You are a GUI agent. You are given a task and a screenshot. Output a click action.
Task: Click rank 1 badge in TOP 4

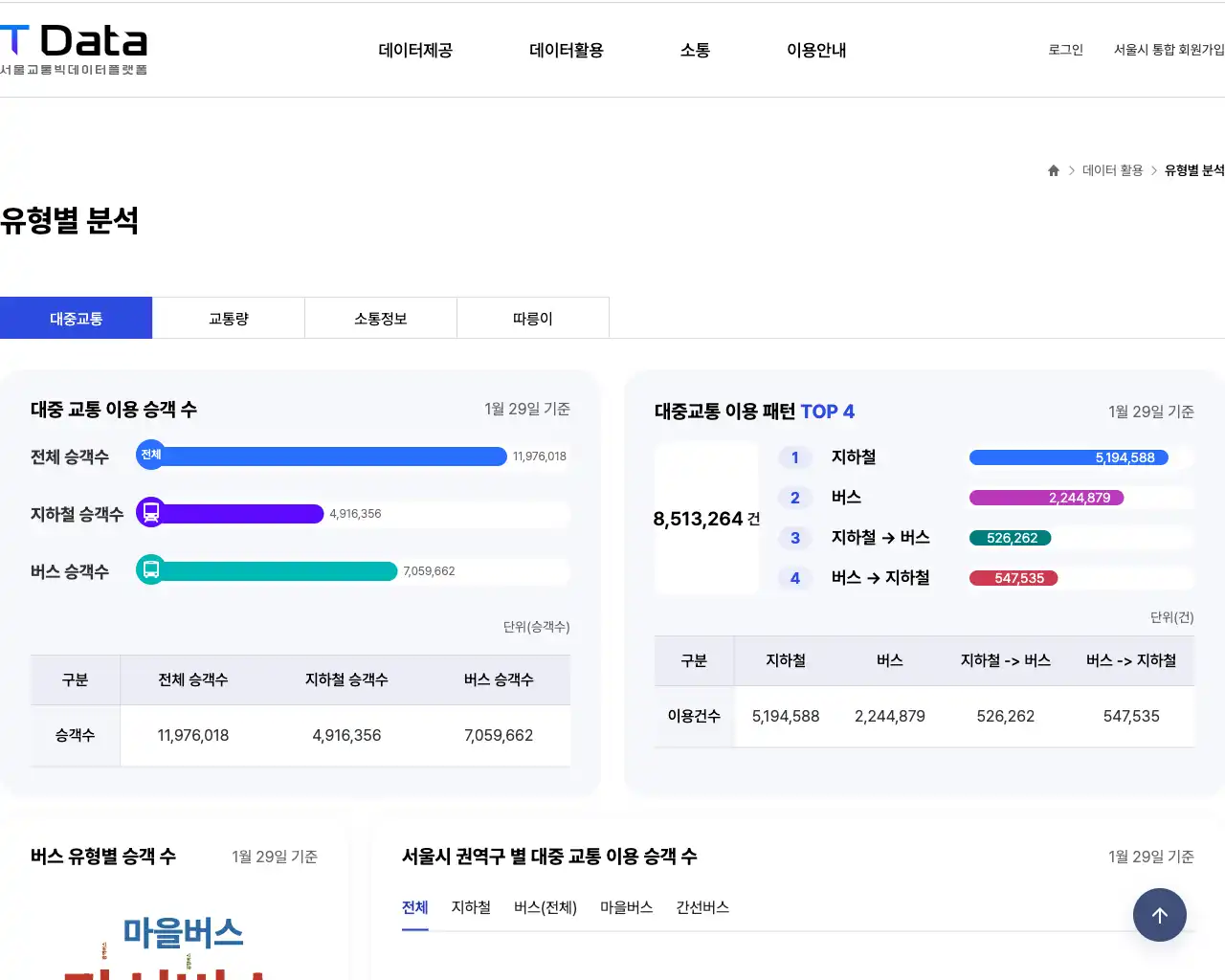(794, 457)
